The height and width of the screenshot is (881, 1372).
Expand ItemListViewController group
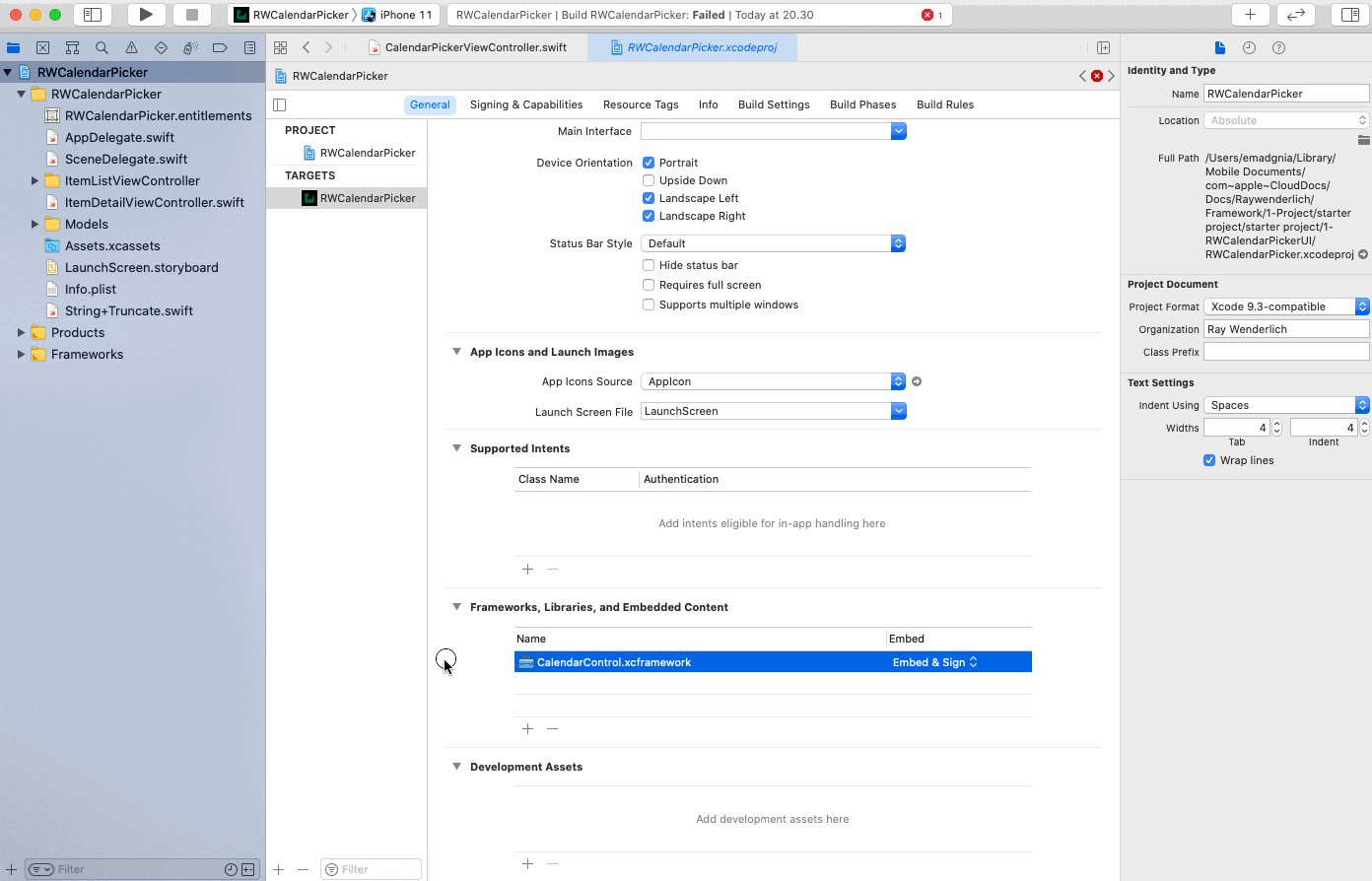pyautogui.click(x=34, y=180)
